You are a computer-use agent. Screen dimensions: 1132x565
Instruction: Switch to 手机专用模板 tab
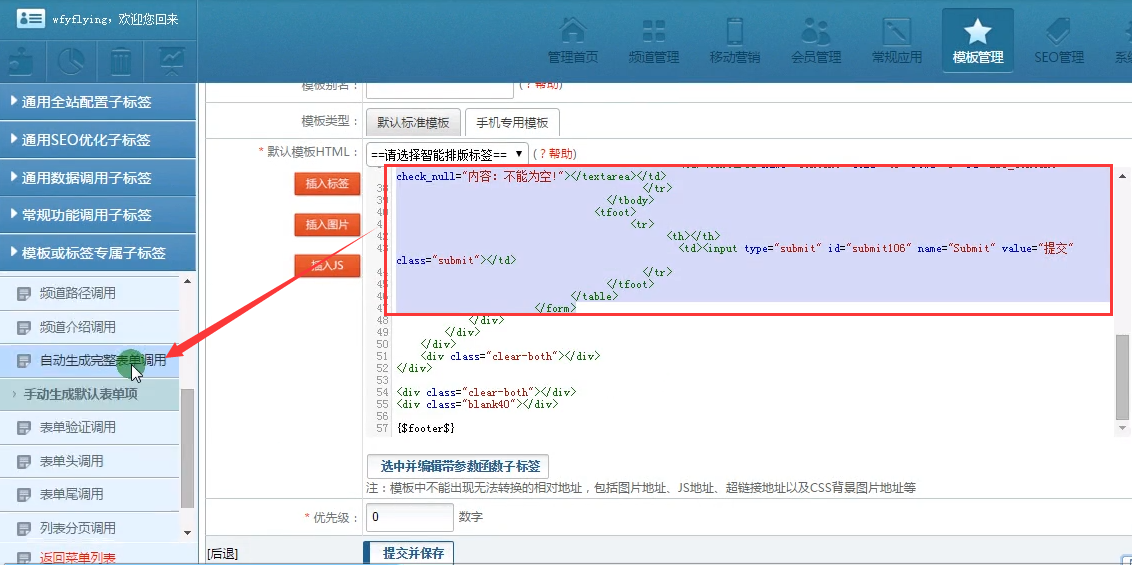pos(512,122)
